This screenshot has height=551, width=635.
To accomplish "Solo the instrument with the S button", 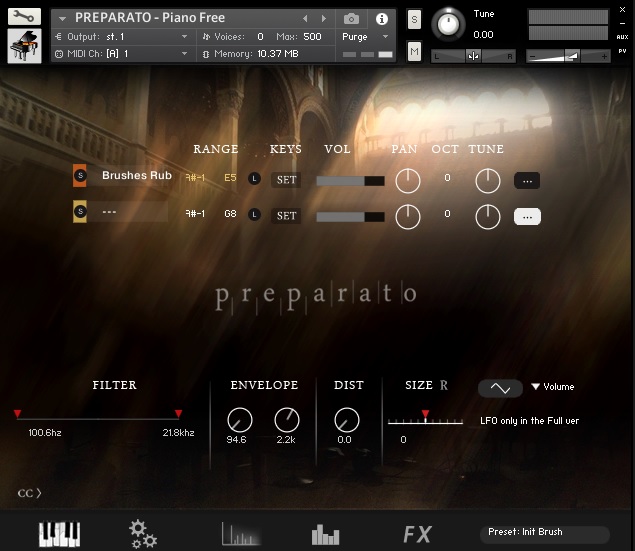I will (414, 19).
